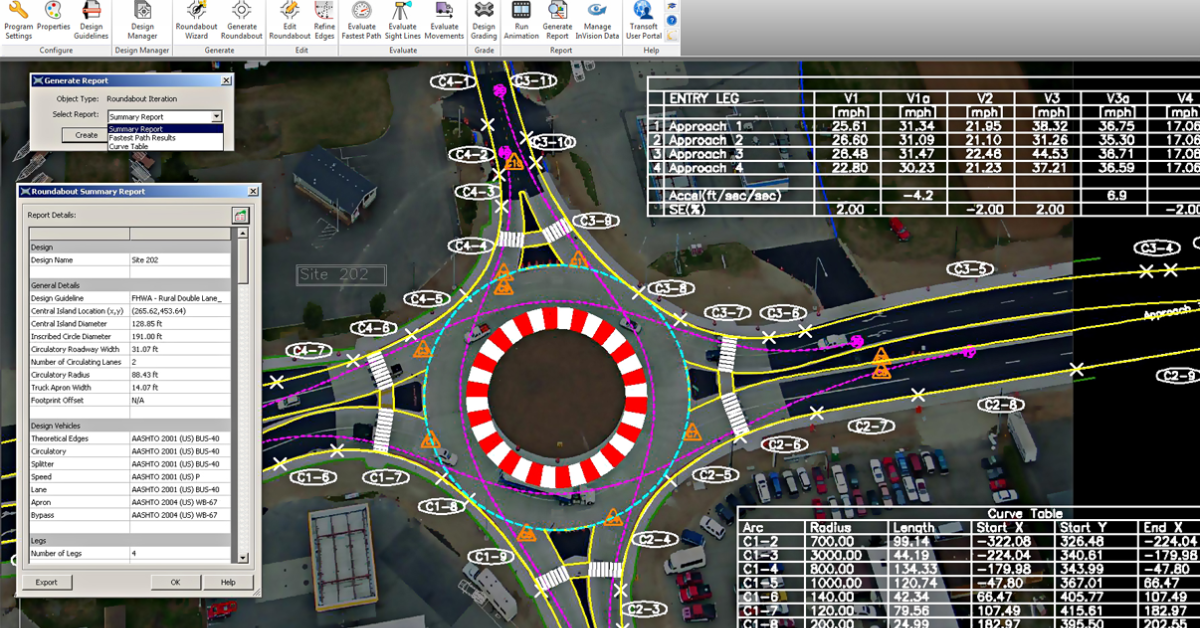Click the Generate Report ribbon button

(557, 21)
